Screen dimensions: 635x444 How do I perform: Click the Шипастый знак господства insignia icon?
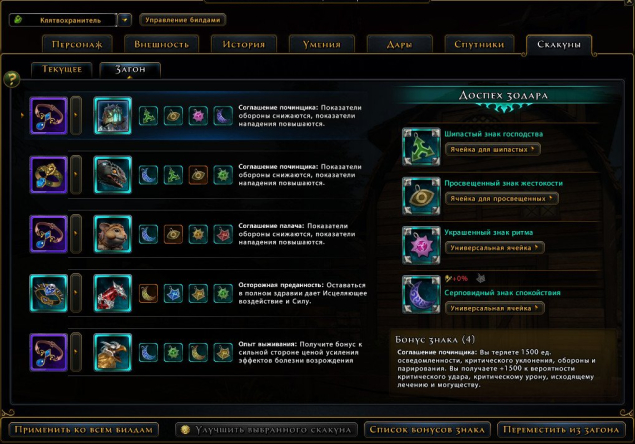[421, 147]
